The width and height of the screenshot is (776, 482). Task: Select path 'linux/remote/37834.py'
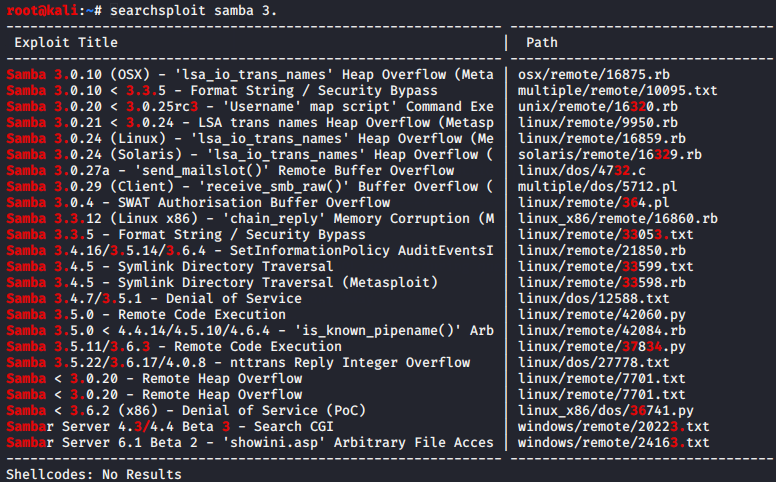(x=601, y=346)
